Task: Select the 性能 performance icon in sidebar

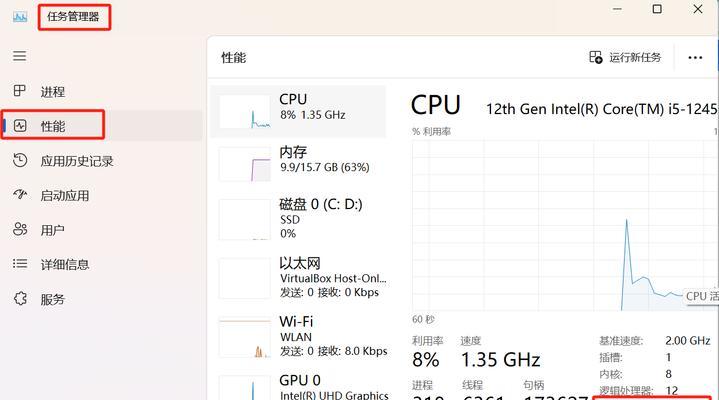Action: pos(20,126)
